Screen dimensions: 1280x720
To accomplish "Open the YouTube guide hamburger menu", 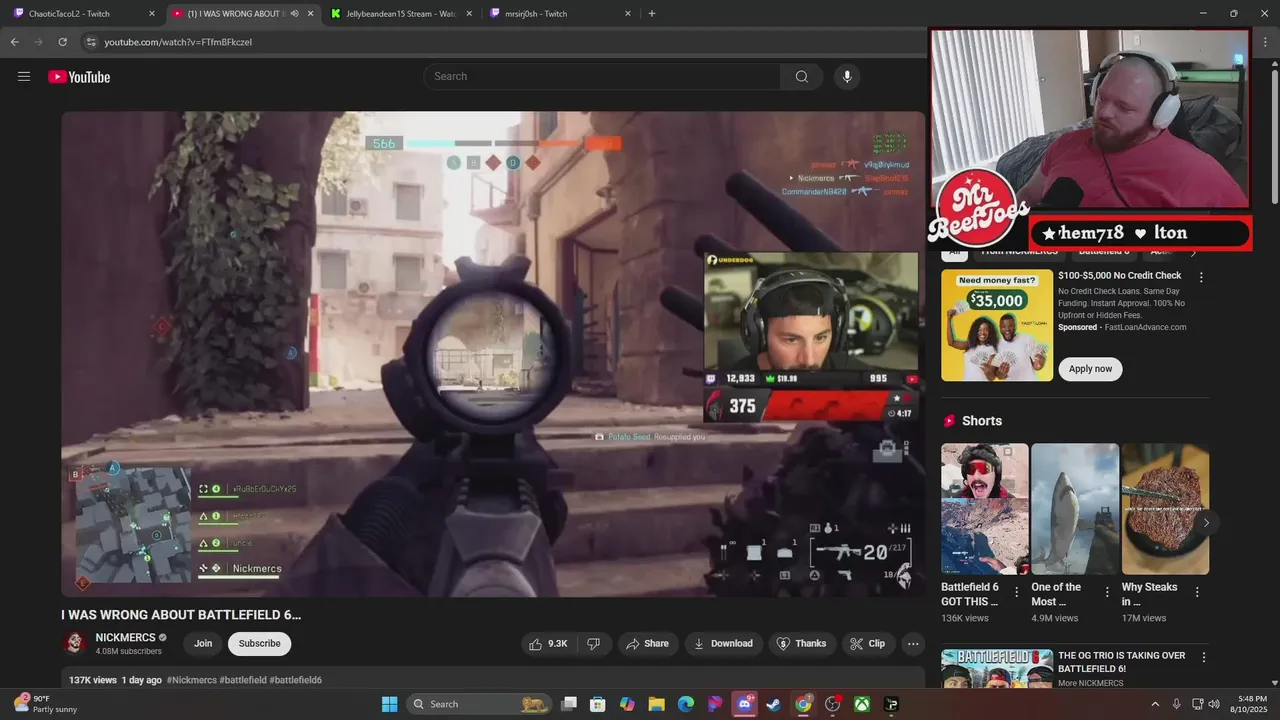I will [x=24, y=77].
